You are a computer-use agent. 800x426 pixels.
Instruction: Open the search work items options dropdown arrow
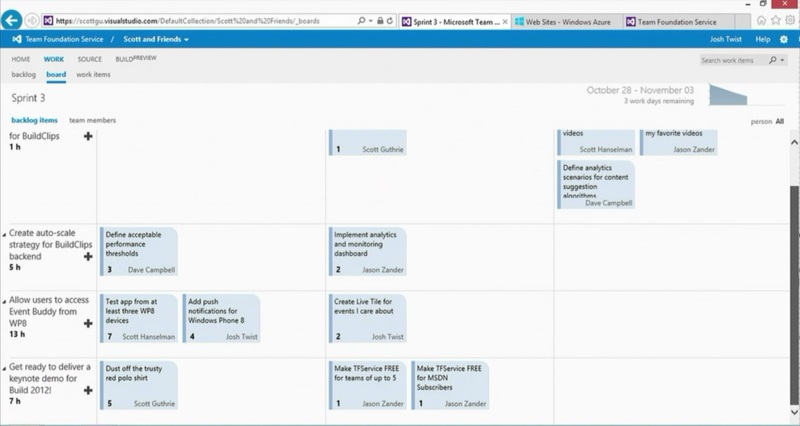tap(783, 60)
